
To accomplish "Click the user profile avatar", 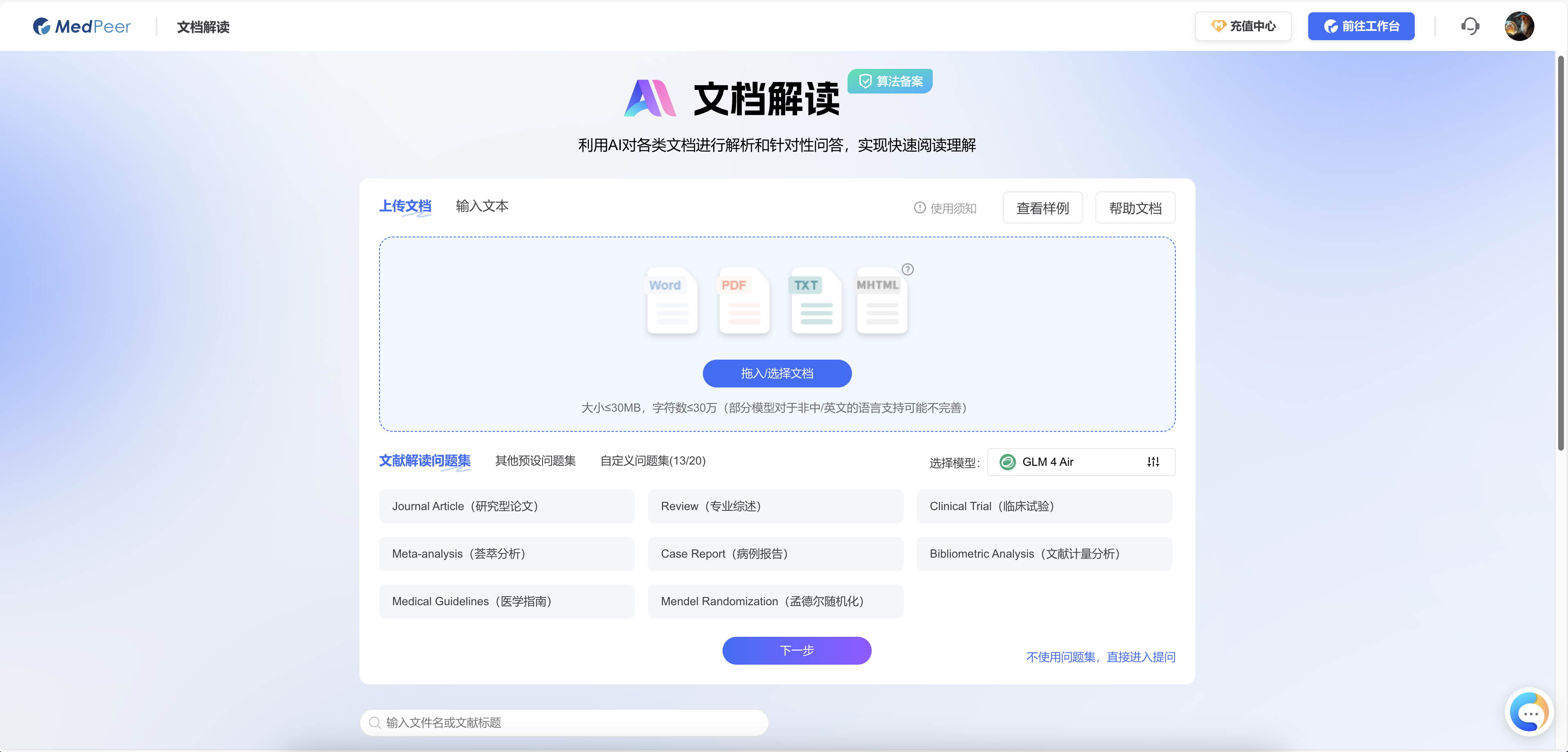I will tap(1519, 25).
